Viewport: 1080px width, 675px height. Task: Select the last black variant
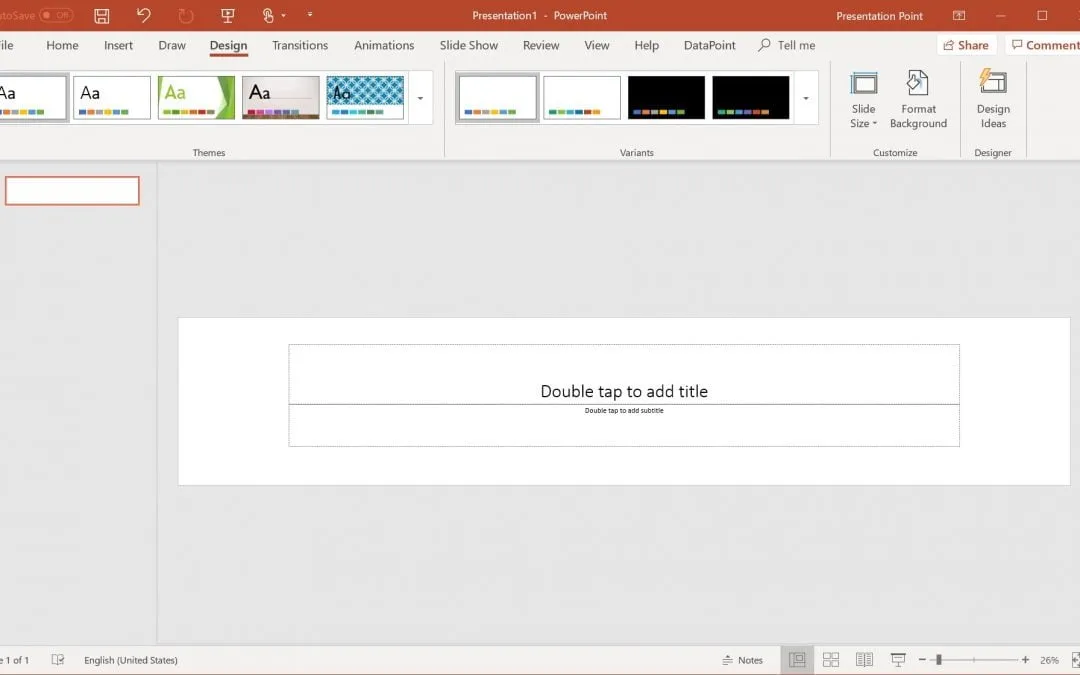(751, 98)
